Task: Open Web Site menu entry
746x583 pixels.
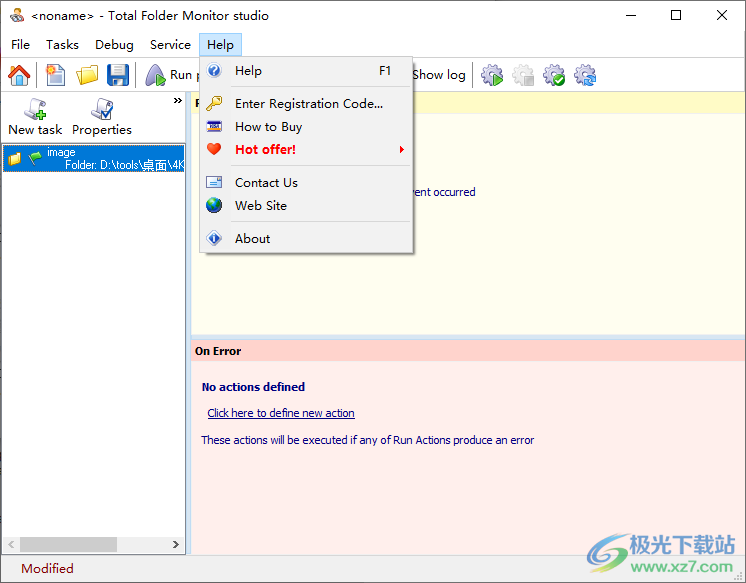Action: tap(306, 206)
